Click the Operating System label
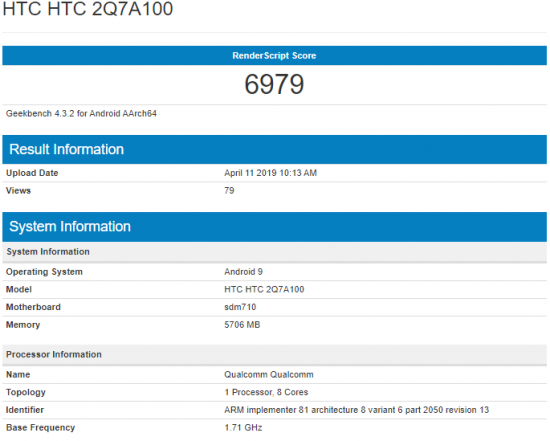 (44, 272)
